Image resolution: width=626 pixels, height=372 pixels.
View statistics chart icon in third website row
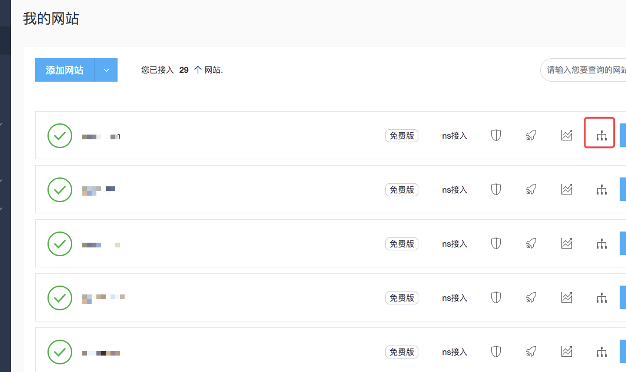click(566, 243)
